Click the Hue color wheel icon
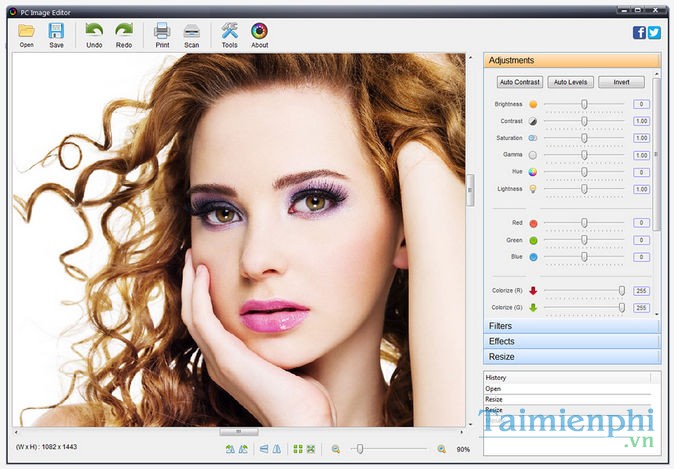Viewport: 674px width, 469px height. [x=533, y=172]
